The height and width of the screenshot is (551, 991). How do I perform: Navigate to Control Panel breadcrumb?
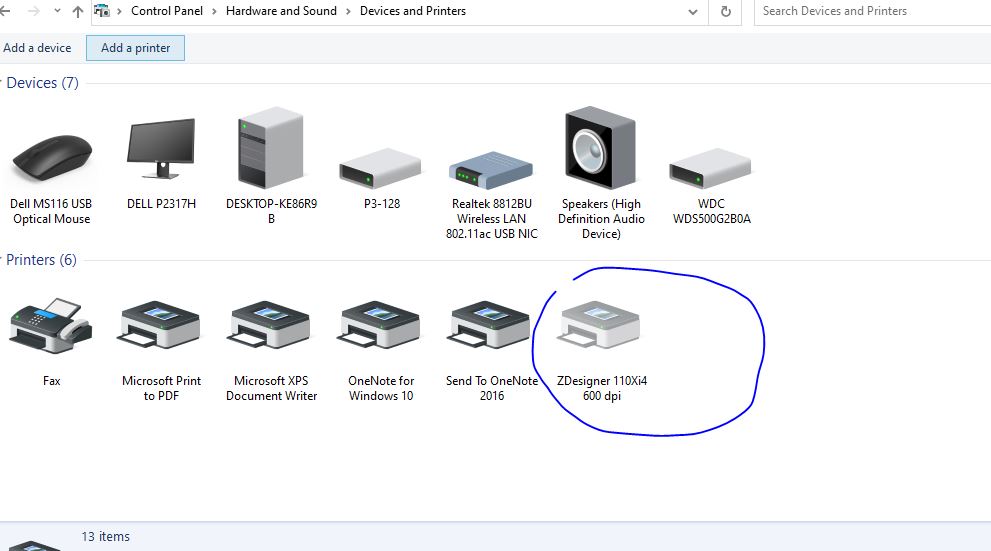tap(167, 11)
